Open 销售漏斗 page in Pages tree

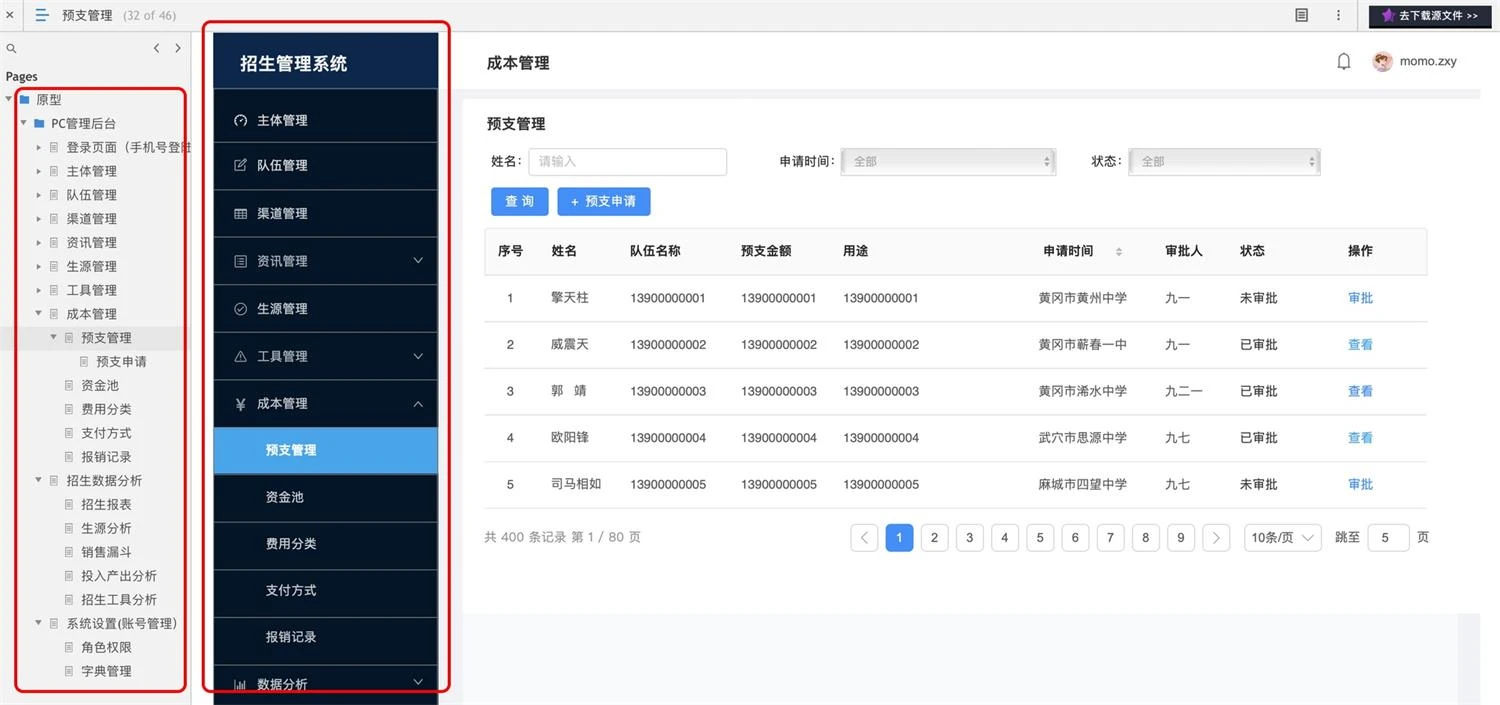click(x=106, y=552)
